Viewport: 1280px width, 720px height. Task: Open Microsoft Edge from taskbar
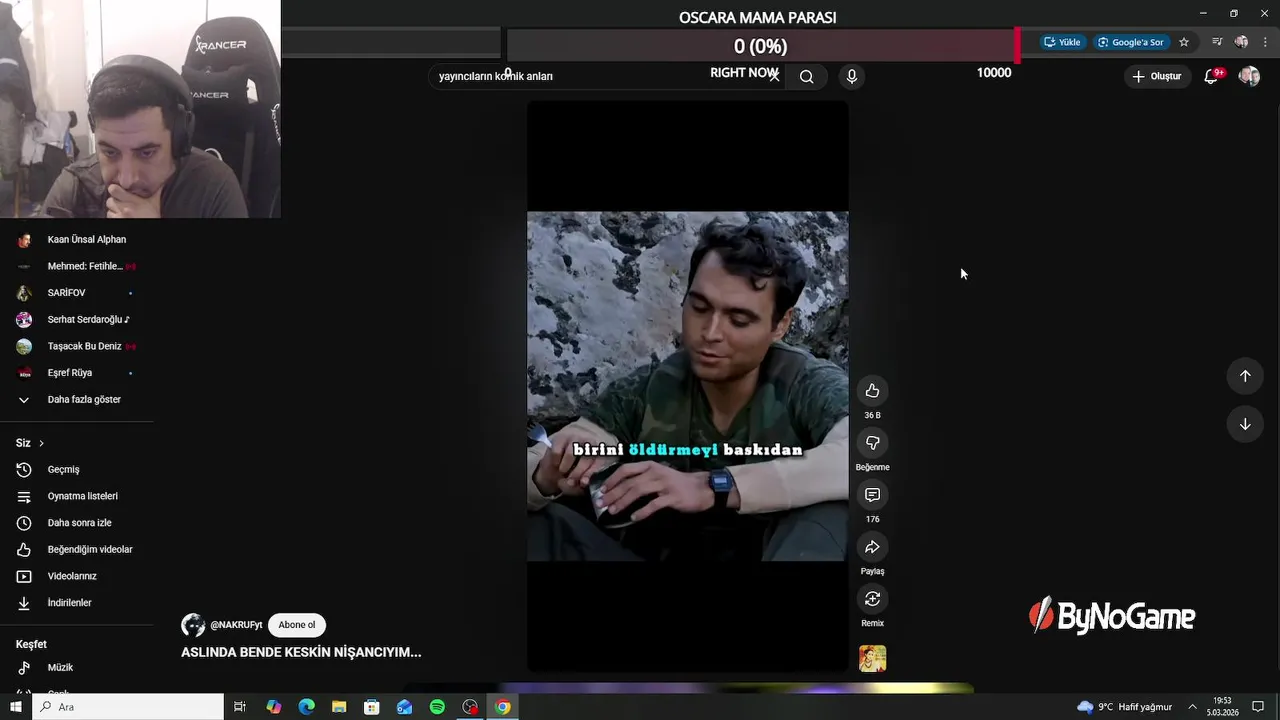click(x=307, y=707)
